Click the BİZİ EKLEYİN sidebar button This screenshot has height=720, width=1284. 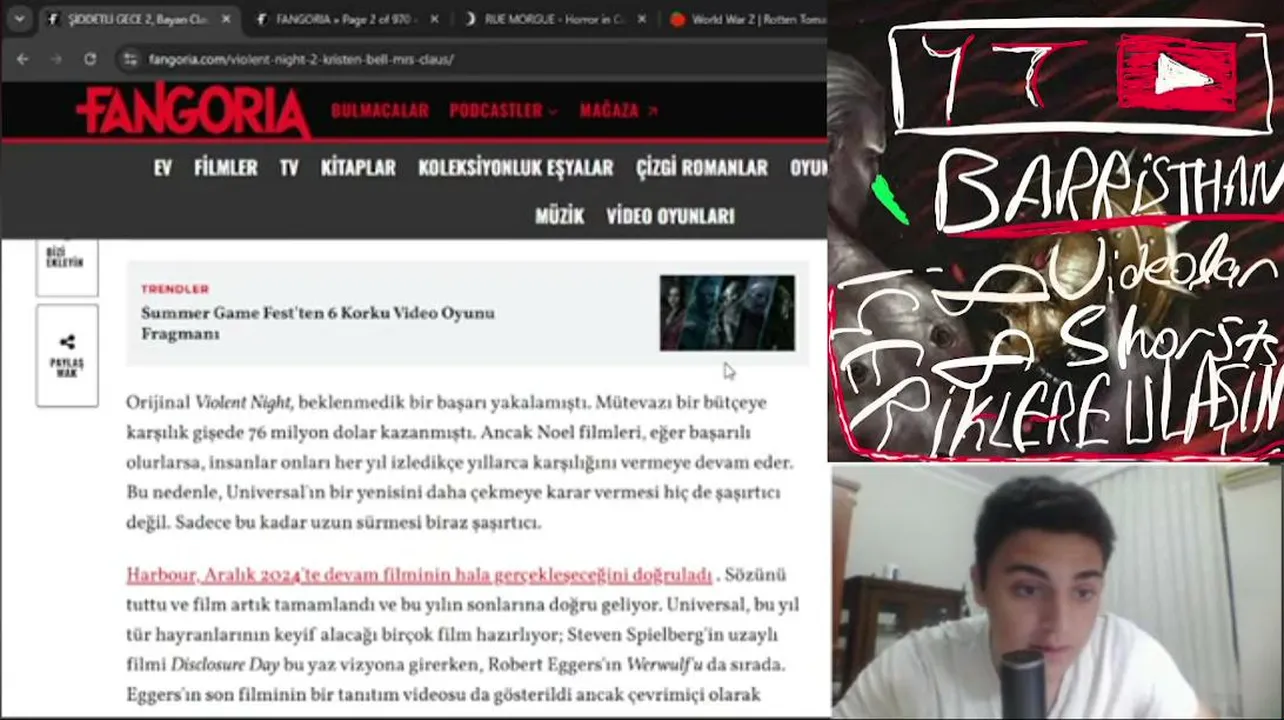pyautogui.click(x=66, y=262)
